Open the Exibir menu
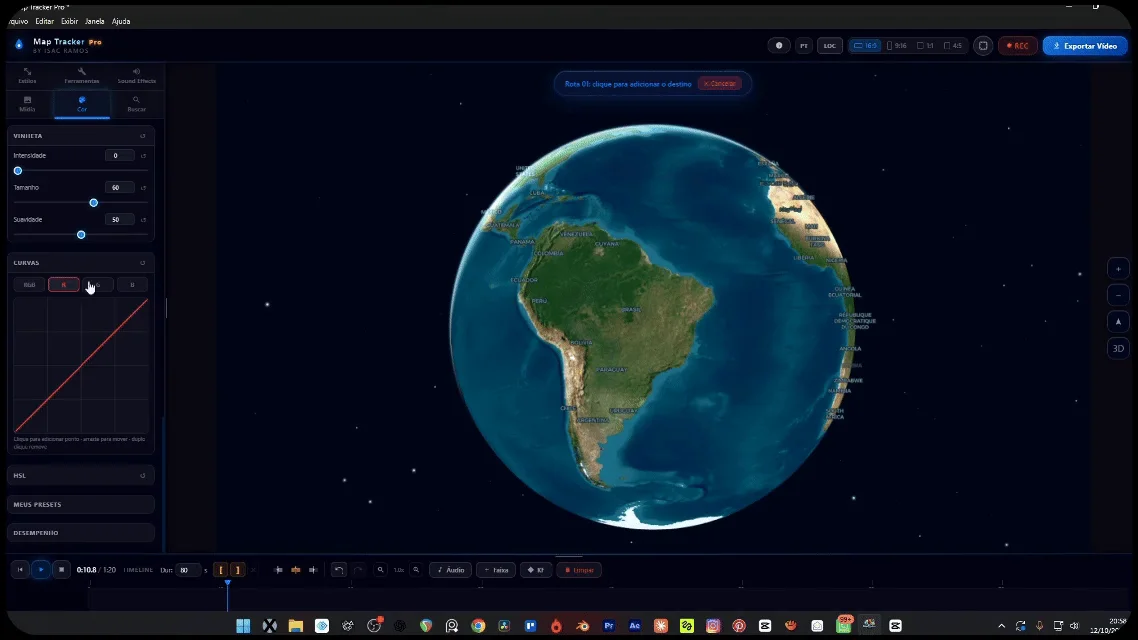Viewport: 1138px width, 640px height. 70,21
